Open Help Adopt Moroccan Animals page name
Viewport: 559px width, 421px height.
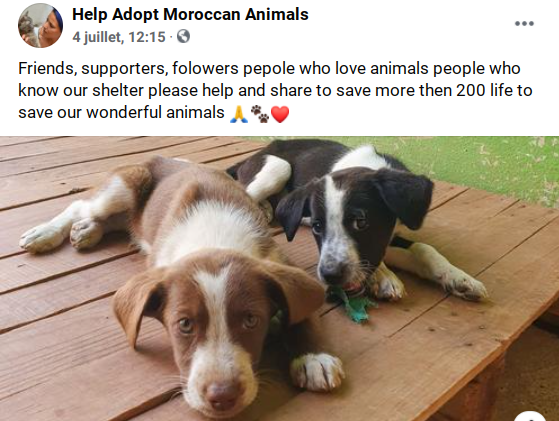click(x=190, y=15)
